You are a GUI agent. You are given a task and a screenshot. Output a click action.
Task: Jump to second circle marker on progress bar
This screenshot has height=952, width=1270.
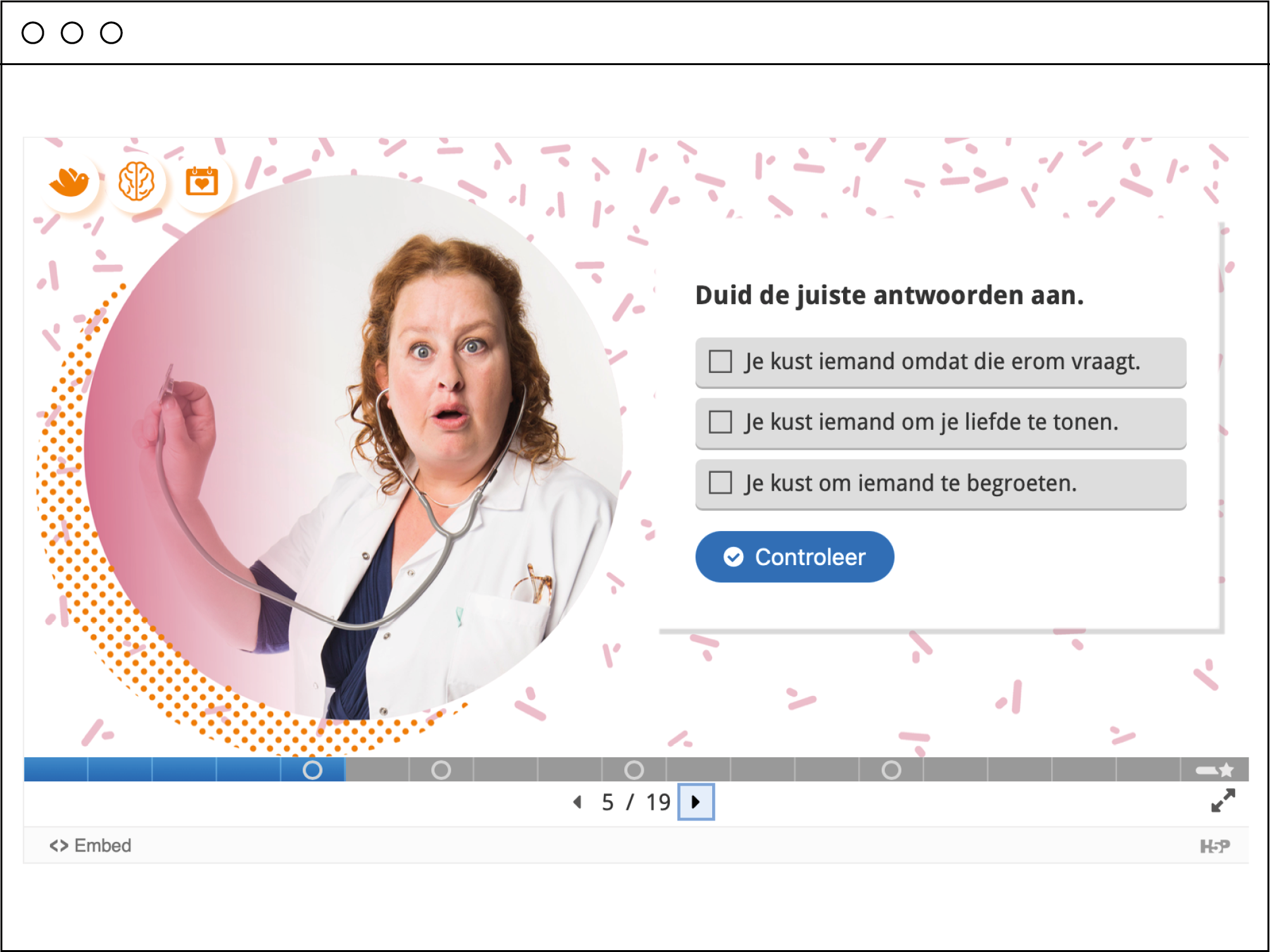(x=441, y=769)
